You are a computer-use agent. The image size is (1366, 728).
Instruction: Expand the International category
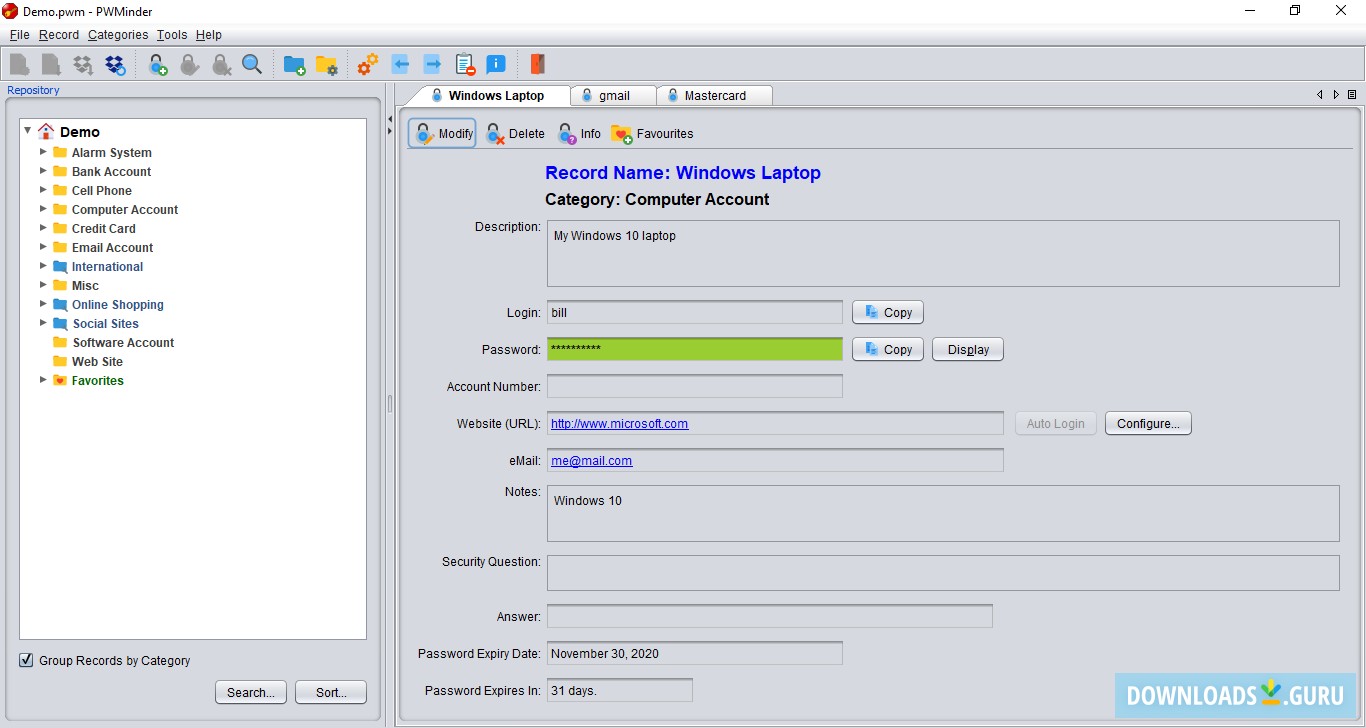tap(43, 266)
